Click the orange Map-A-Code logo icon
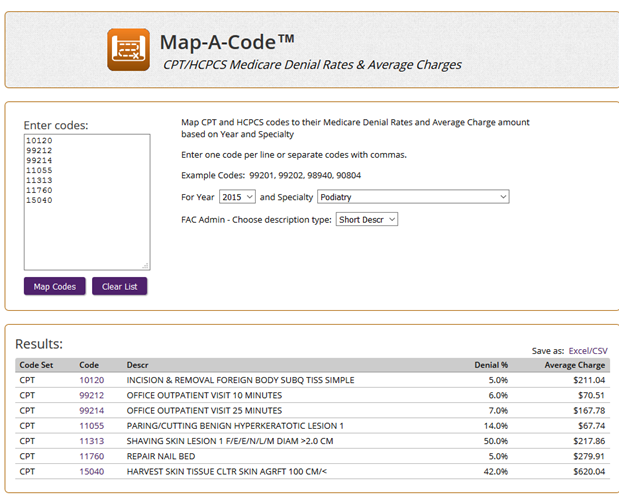 [x=128, y=49]
